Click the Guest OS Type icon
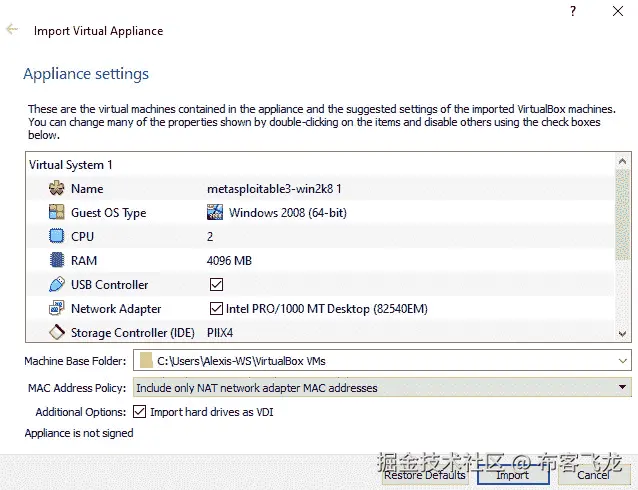Viewport: 638px width, 490px height. [57, 212]
